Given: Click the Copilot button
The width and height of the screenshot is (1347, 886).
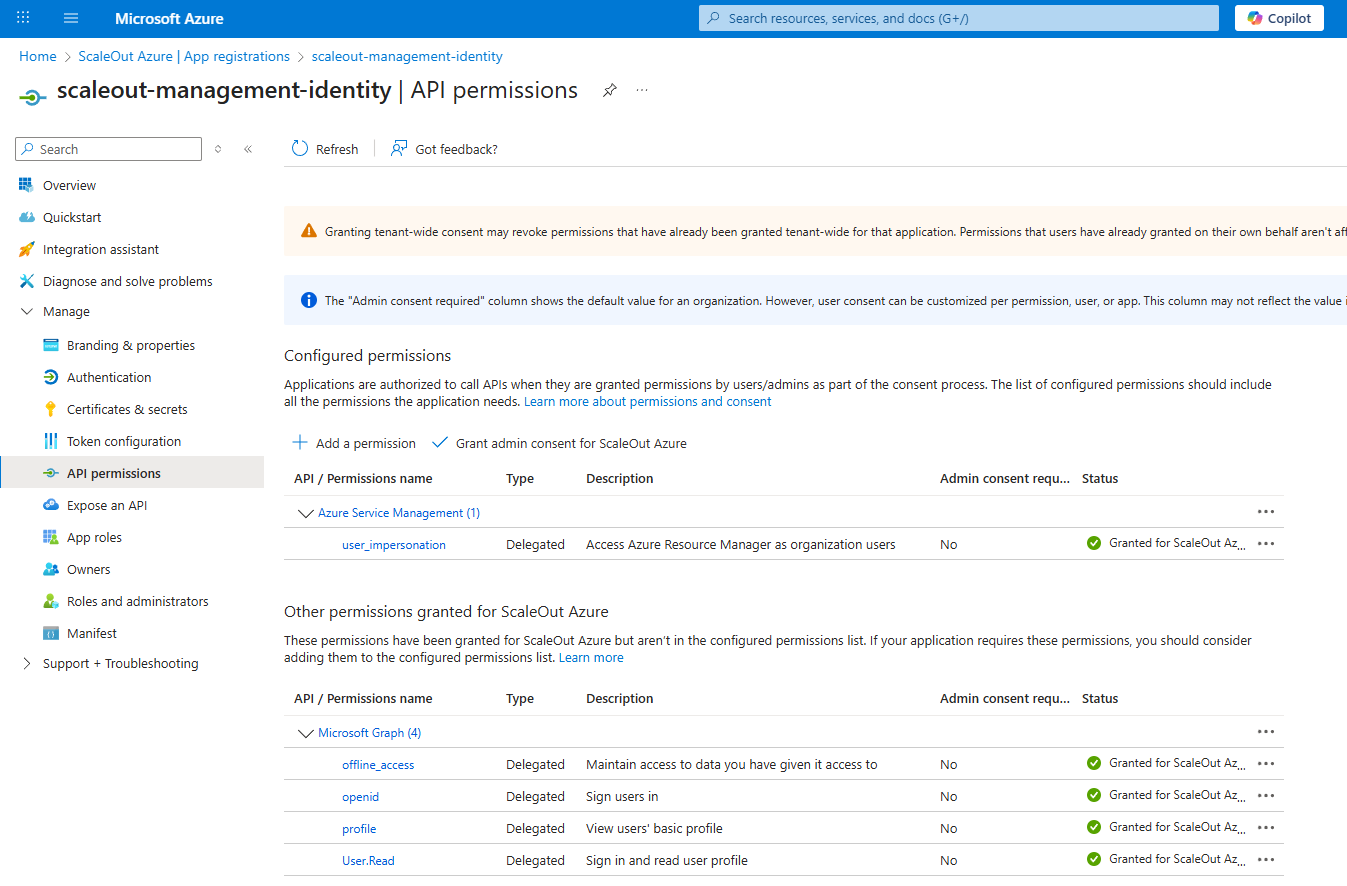Looking at the screenshot, I should [1279, 18].
